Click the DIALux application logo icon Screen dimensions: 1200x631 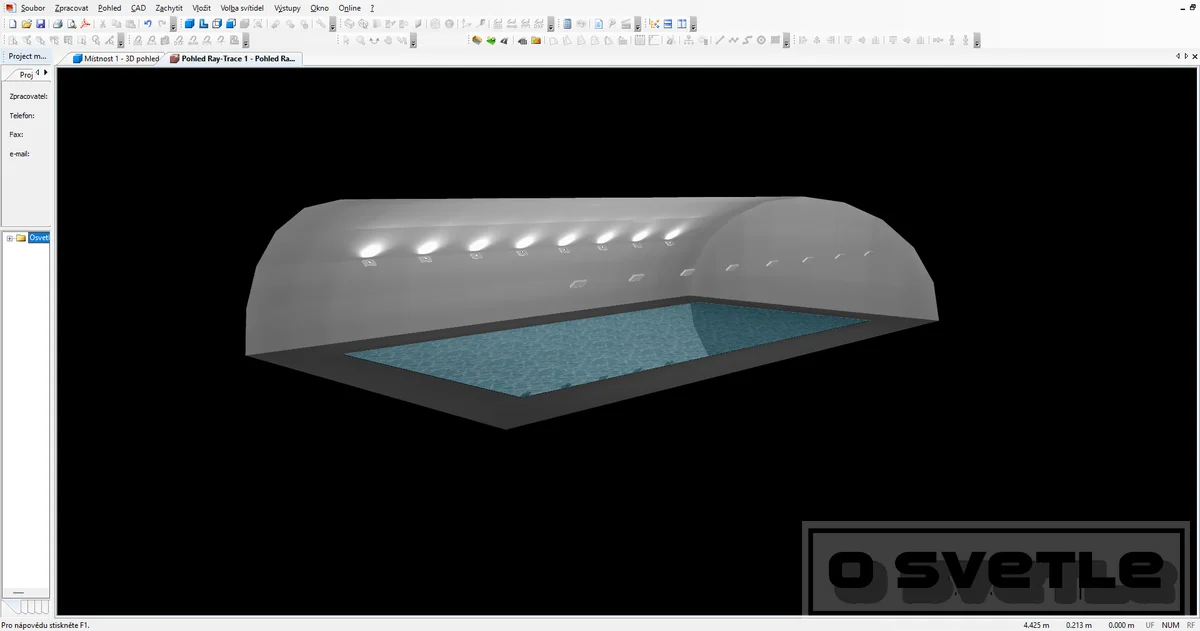point(9,7)
